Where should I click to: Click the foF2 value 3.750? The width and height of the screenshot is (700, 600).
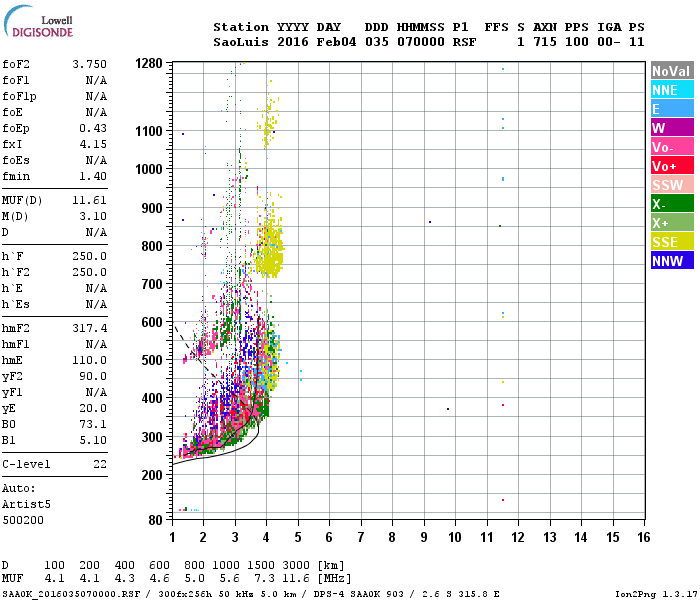[90, 64]
